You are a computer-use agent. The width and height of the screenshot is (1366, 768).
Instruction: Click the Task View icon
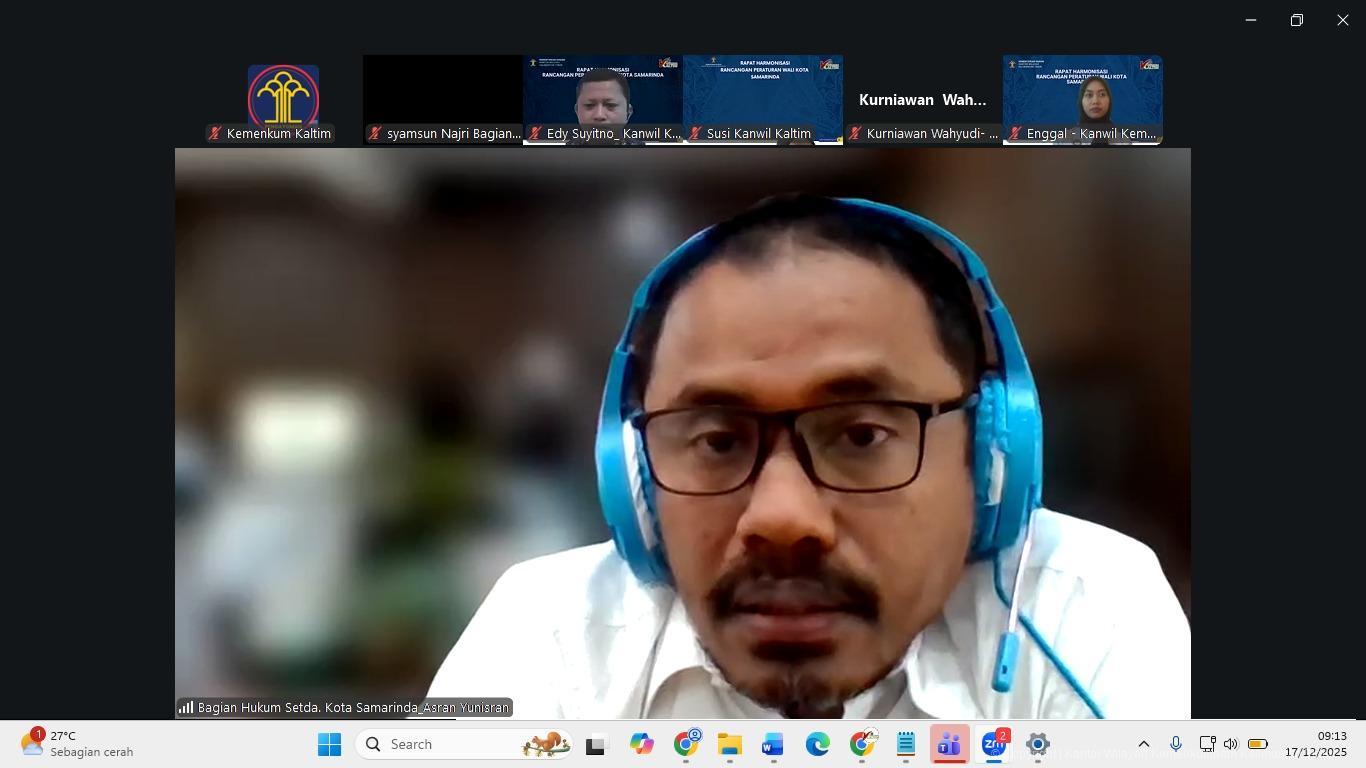pyautogui.click(x=596, y=744)
